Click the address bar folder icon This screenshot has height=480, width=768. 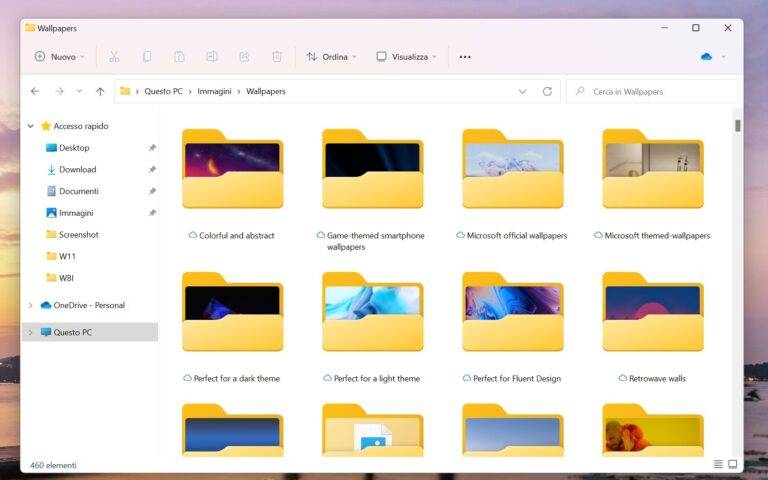pyautogui.click(x=125, y=91)
